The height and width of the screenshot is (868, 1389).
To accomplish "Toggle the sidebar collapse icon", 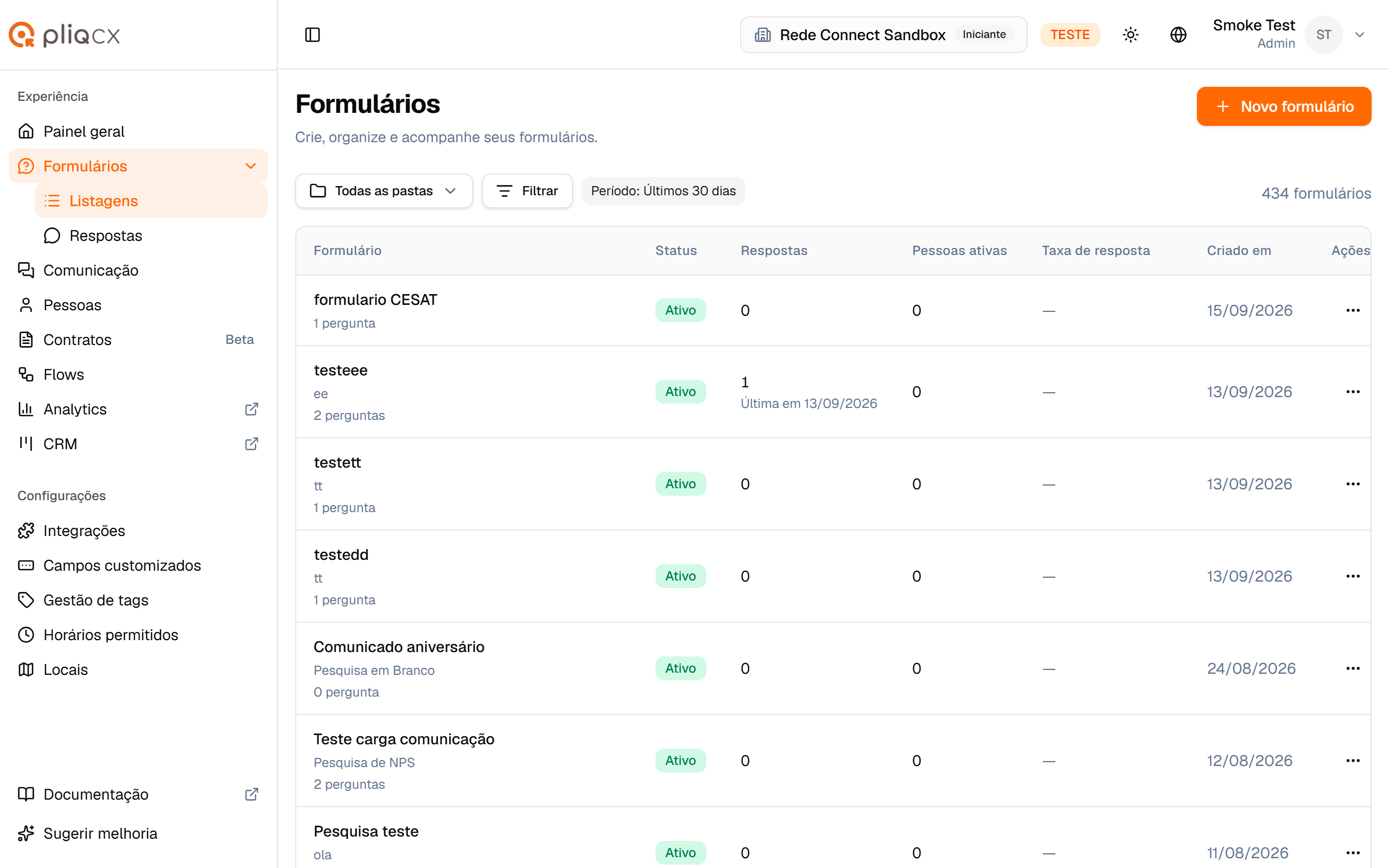I will pyautogui.click(x=312, y=34).
